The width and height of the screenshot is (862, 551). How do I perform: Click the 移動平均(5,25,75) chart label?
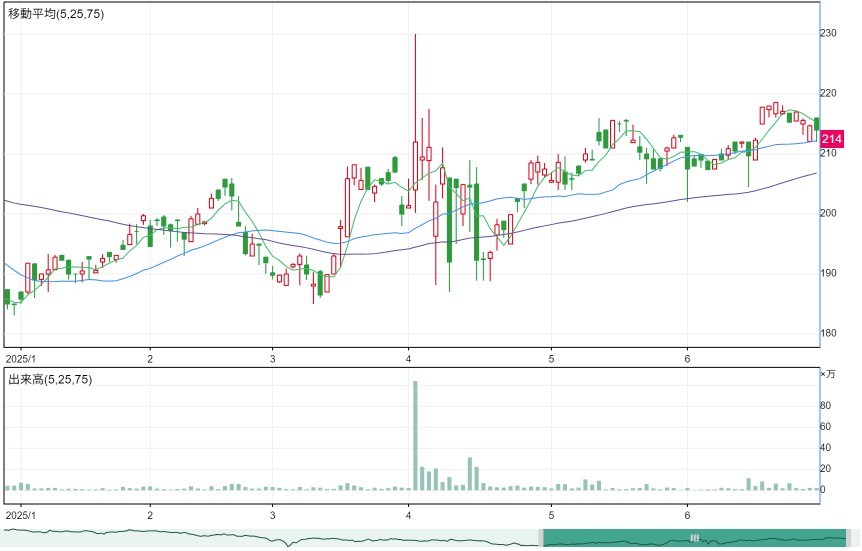pos(56,14)
